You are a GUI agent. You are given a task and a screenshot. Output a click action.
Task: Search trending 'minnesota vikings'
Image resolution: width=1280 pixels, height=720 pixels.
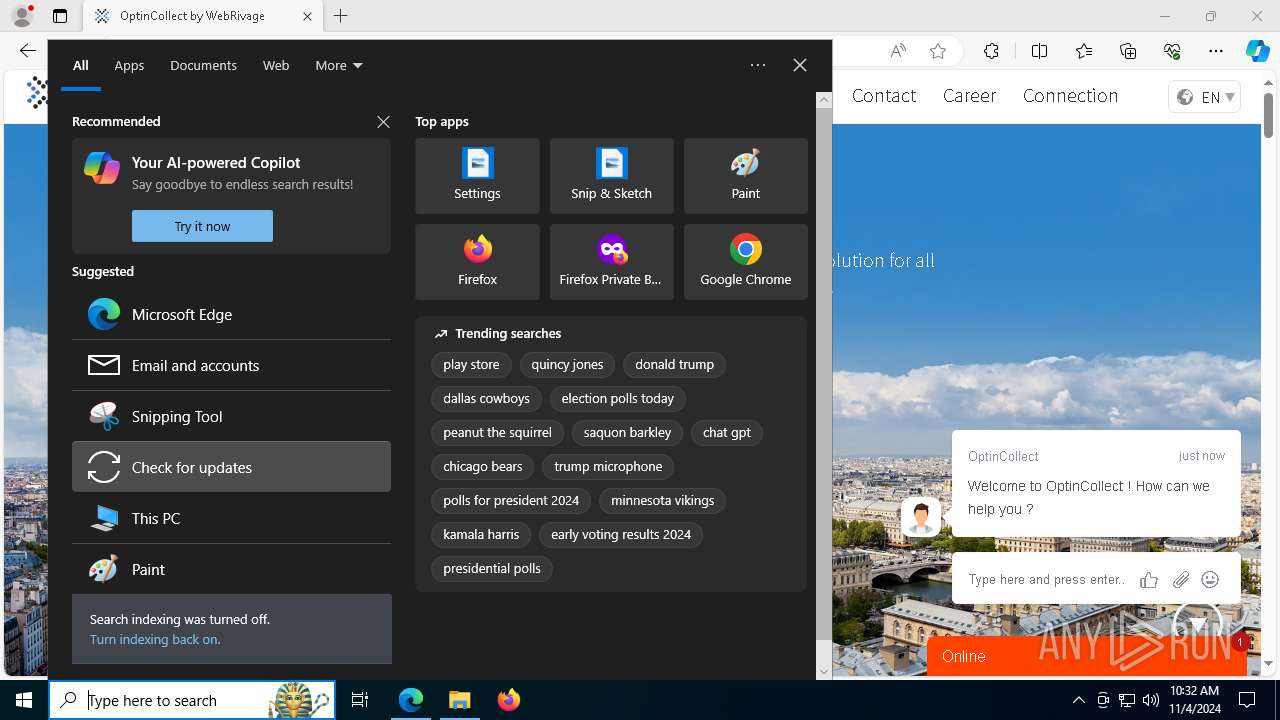click(x=663, y=501)
